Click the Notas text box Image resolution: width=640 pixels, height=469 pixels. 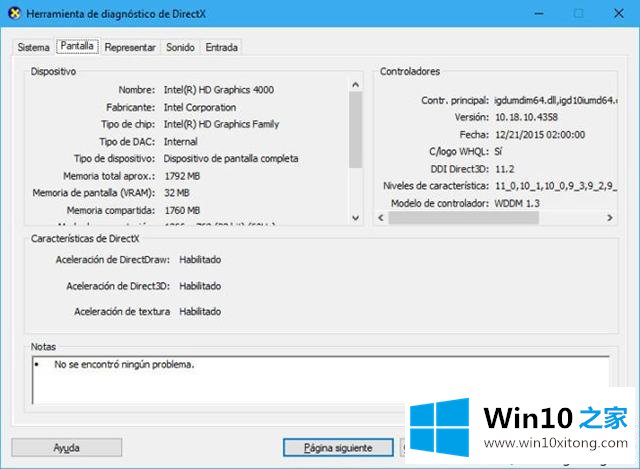(321, 380)
